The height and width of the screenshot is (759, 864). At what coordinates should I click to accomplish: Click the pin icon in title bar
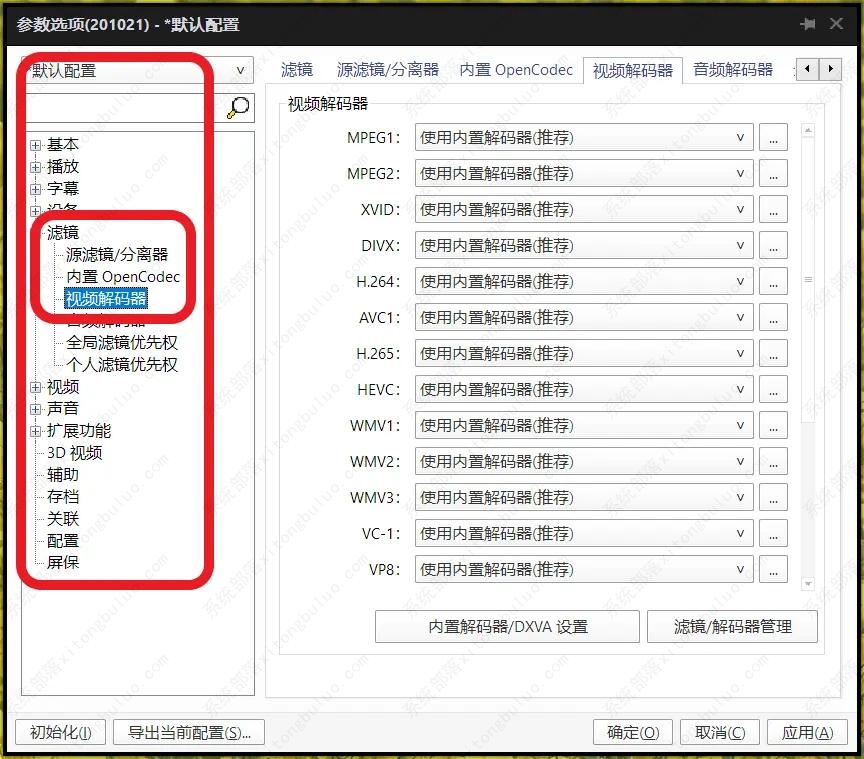click(x=807, y=24)
